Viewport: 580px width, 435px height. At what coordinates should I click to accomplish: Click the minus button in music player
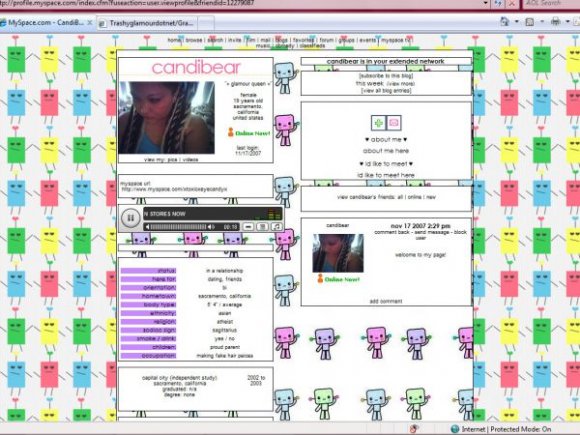click(248, 227)
